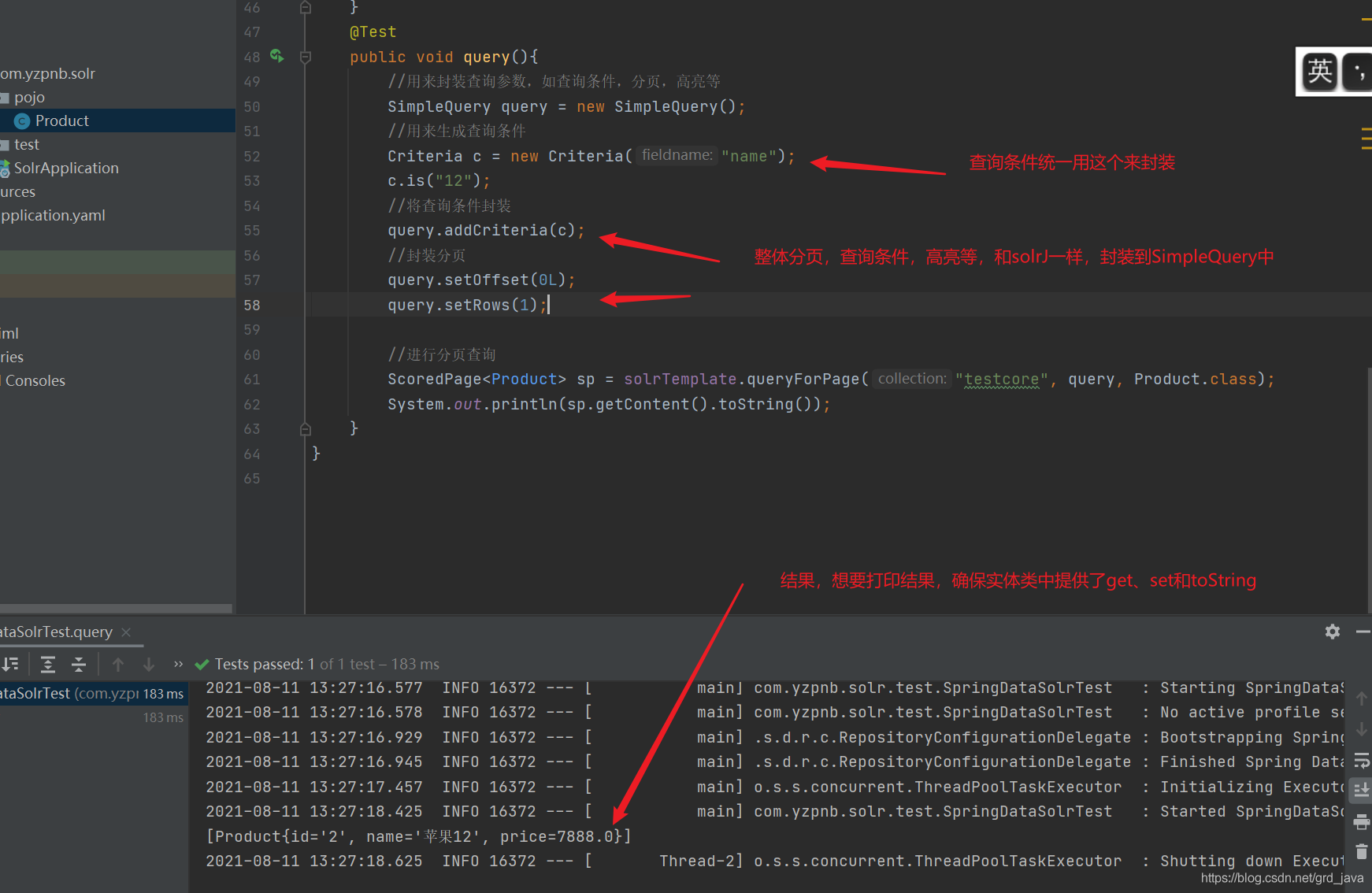Image resolution: width=1372 pixels, height=893 pixels.
Task: Select the application.yaml file
Action: 53,215
